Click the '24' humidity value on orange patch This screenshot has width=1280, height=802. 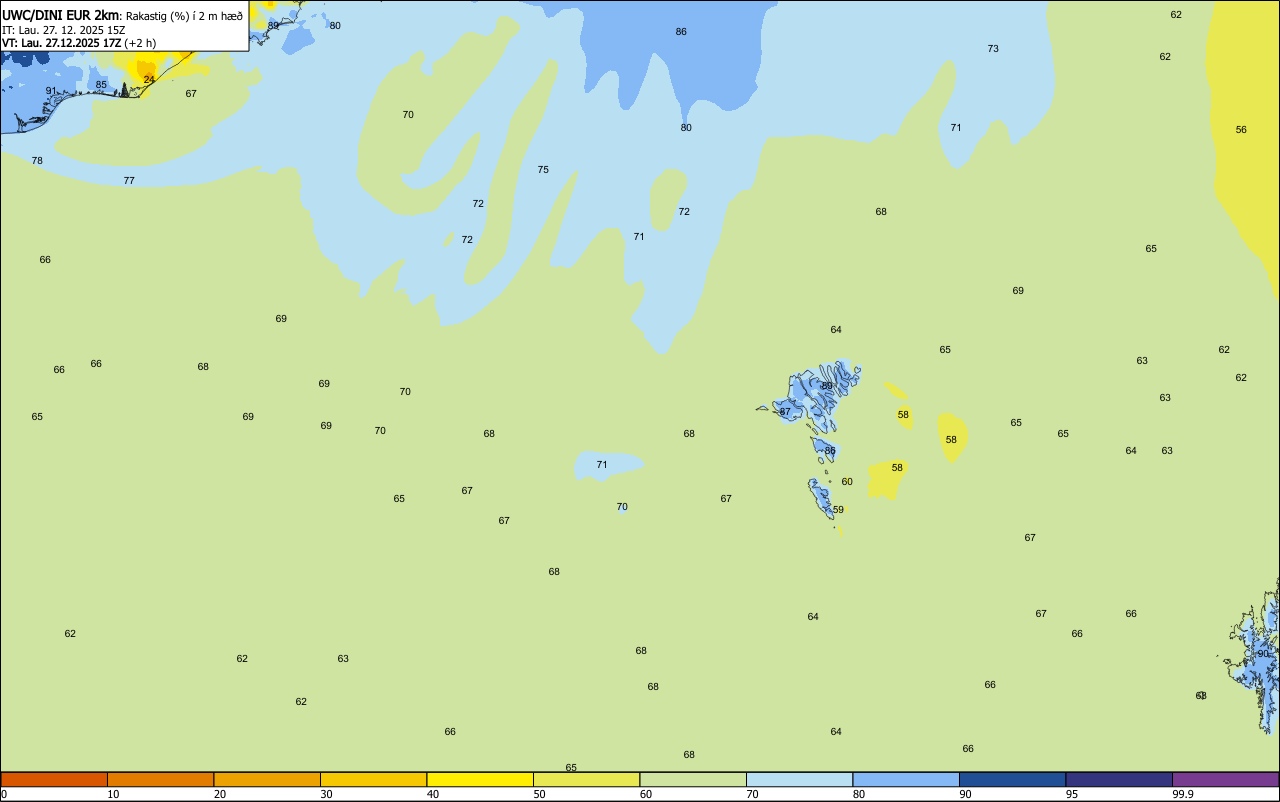pyautogui.click(x=149, y=79)
